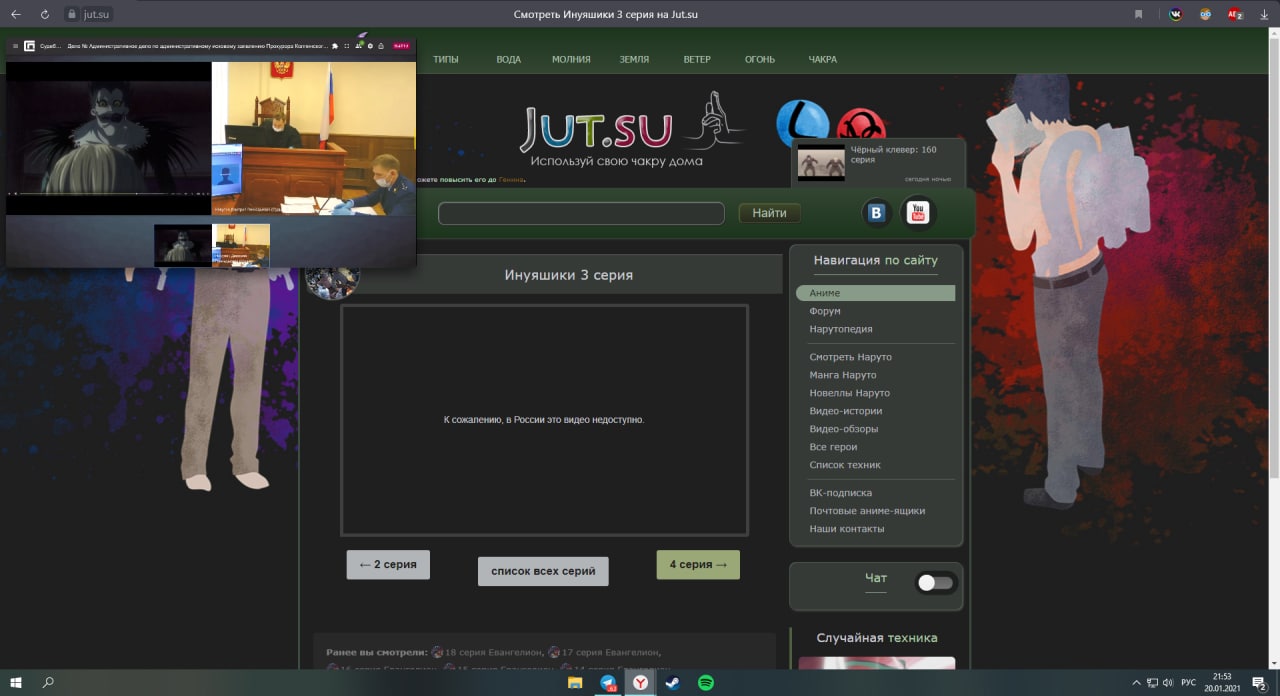The height and width of the screenshot is (696, 1280).
Task: Open Windows taskbar search
Action: (48, 682)
